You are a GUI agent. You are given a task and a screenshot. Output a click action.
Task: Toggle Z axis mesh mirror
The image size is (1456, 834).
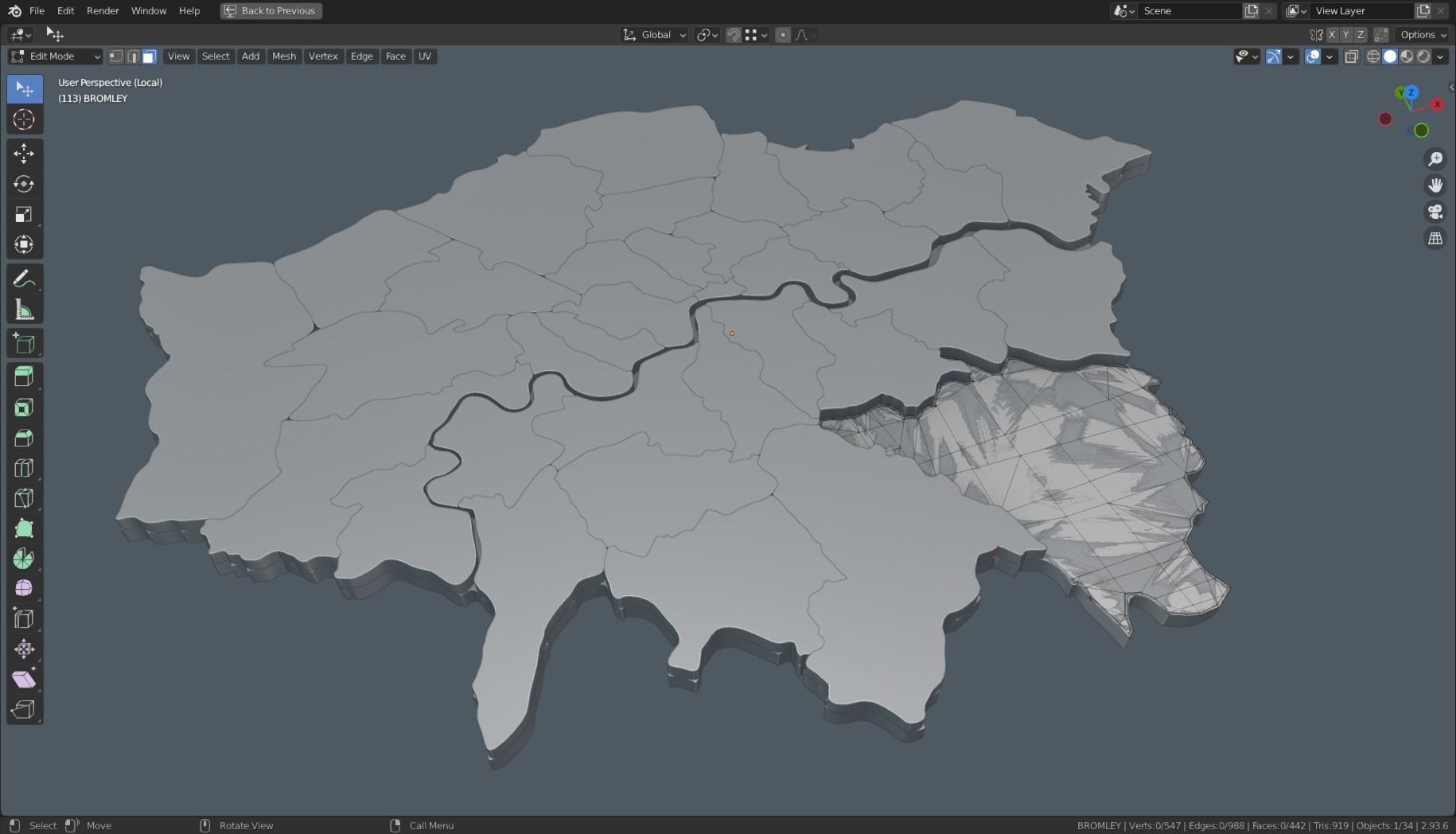point(1361,35)
